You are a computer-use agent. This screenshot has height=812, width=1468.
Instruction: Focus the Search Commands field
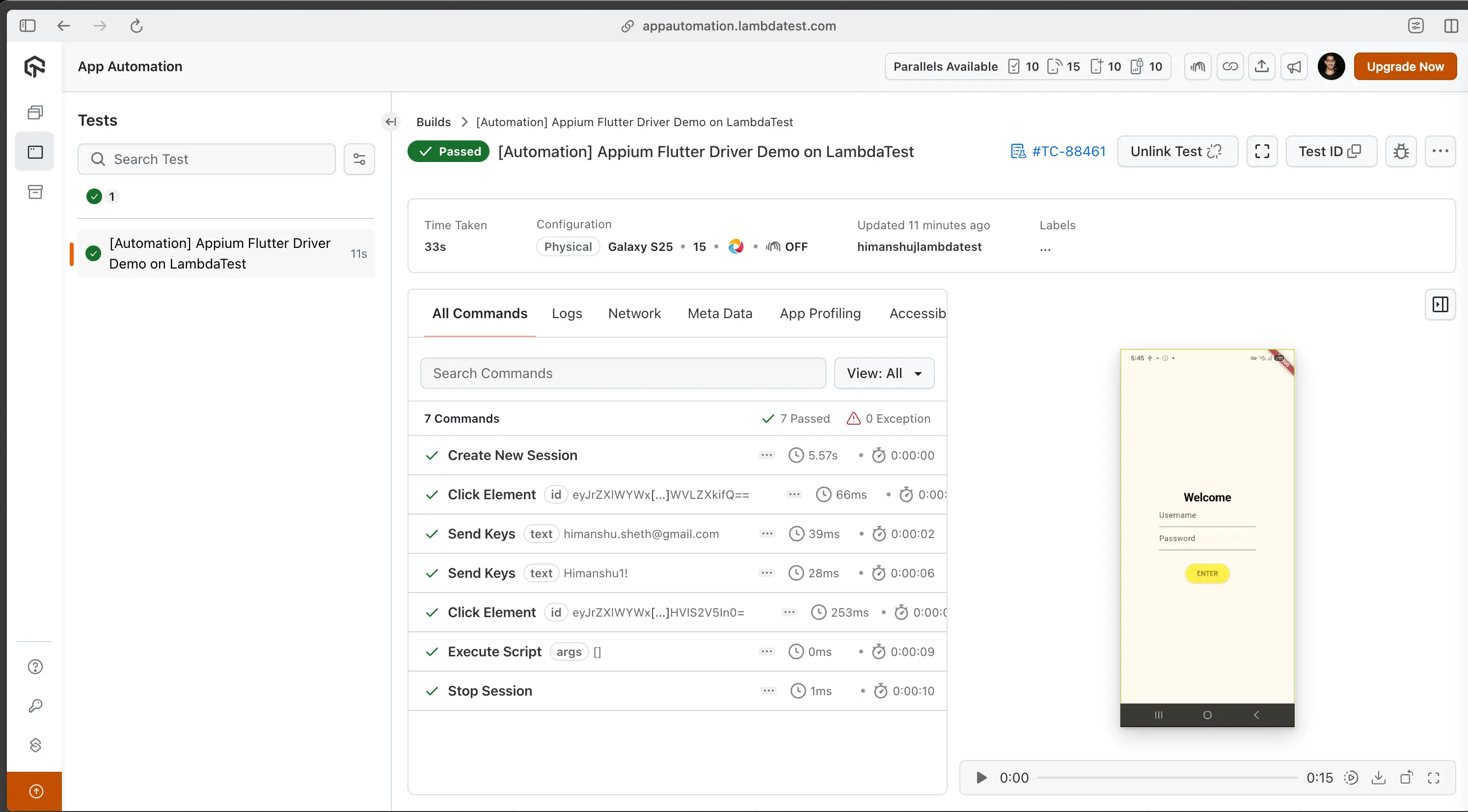click(x=623, y=373)
